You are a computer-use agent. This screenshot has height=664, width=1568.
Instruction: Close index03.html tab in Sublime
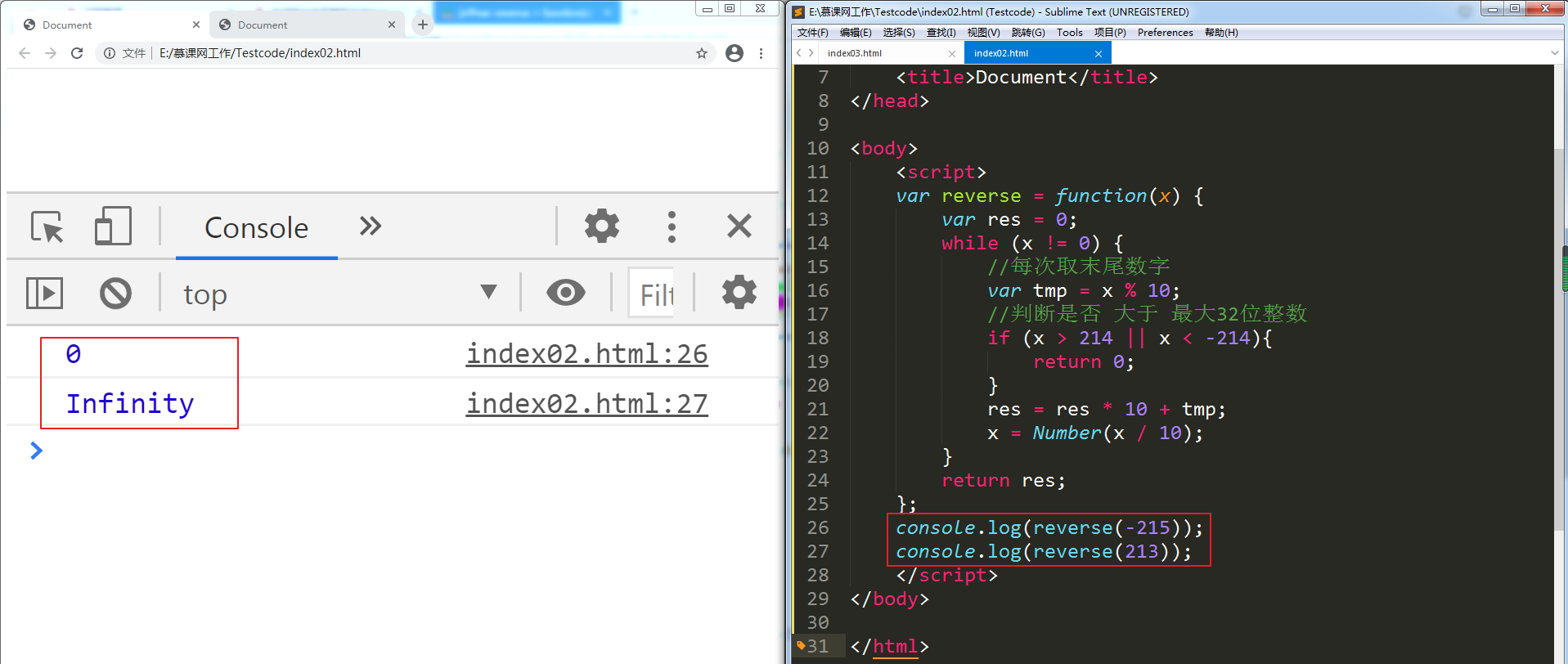tap(952, 54)
